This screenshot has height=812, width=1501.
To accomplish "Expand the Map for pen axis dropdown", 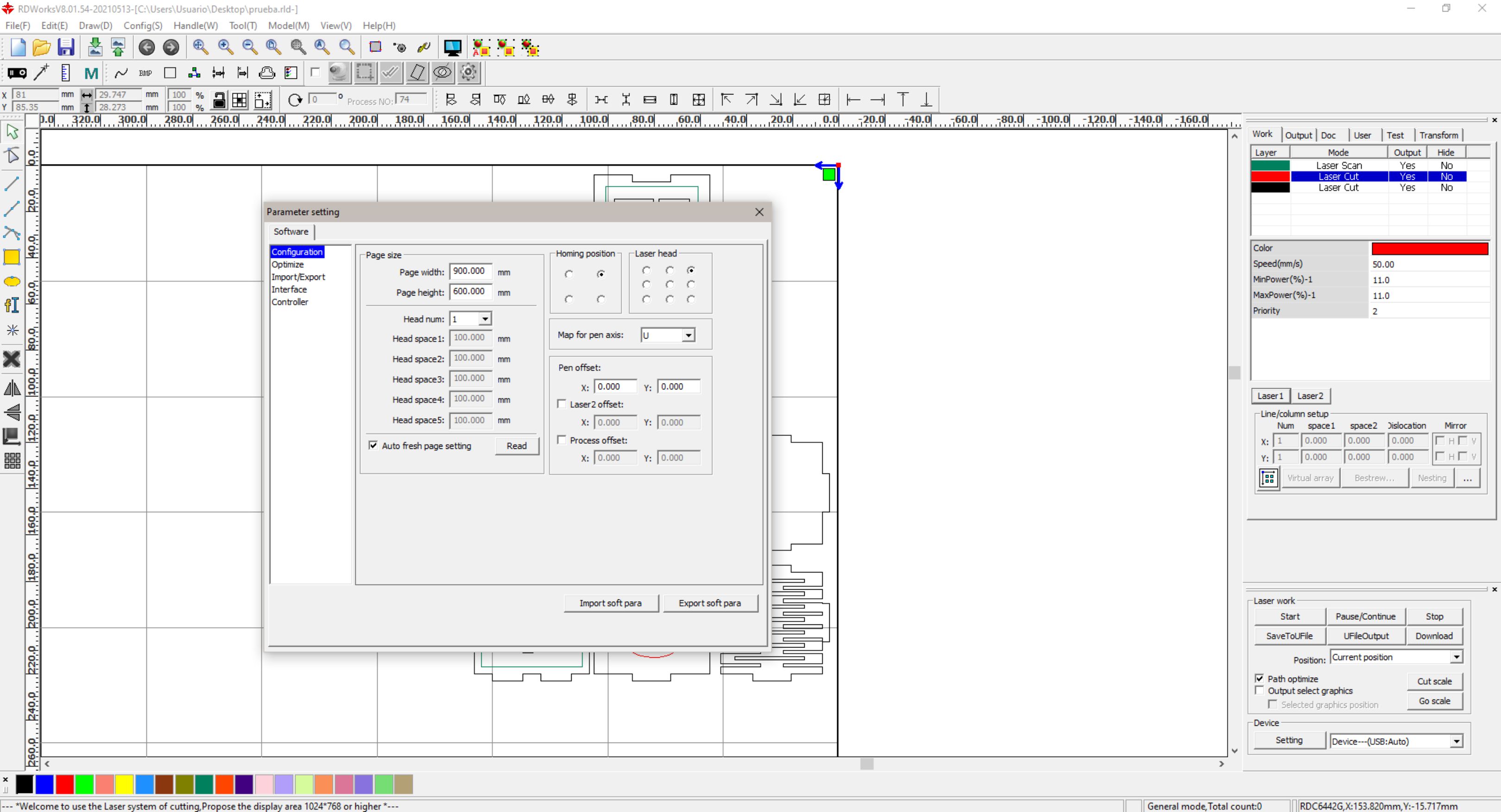I will (688, 335).
